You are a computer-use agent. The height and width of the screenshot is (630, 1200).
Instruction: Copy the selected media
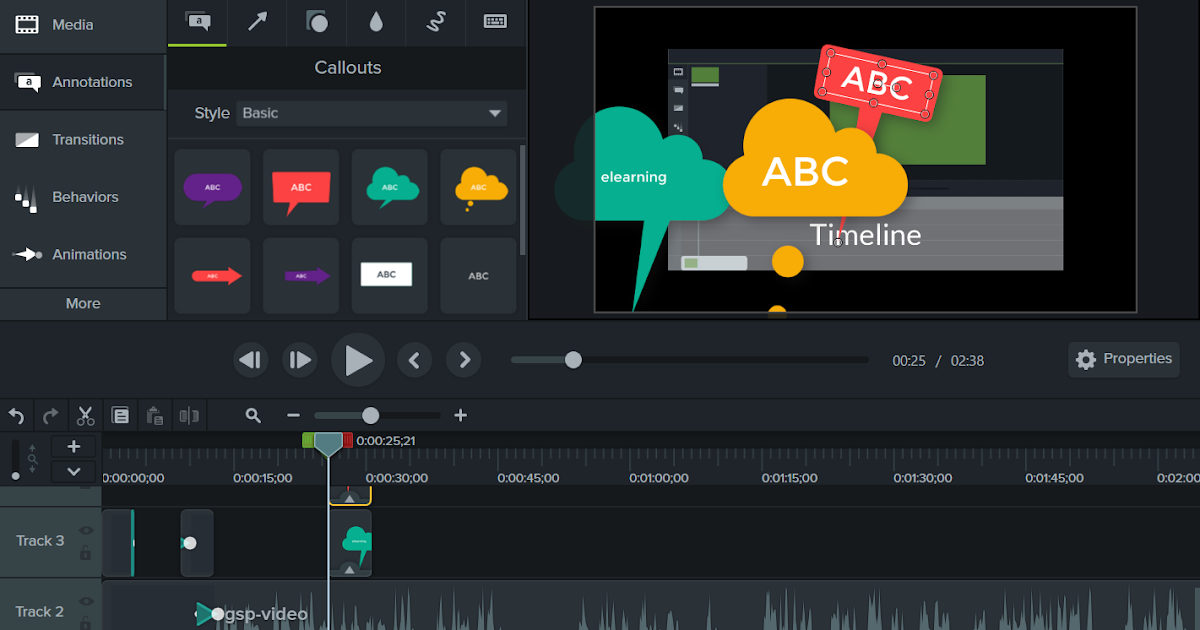pos(120,416)
